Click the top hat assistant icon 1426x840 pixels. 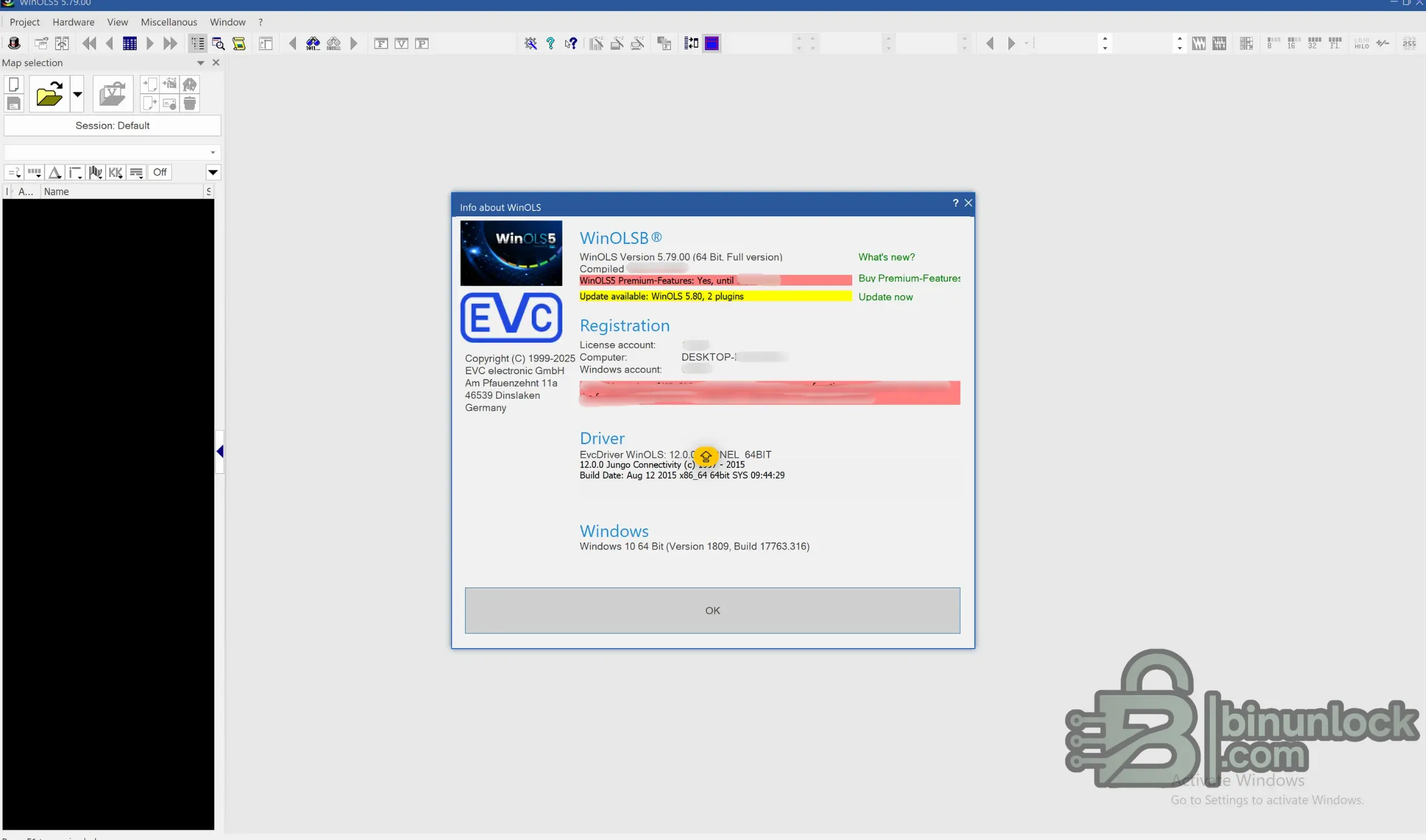pyautogui.click(x=14, y=43)
